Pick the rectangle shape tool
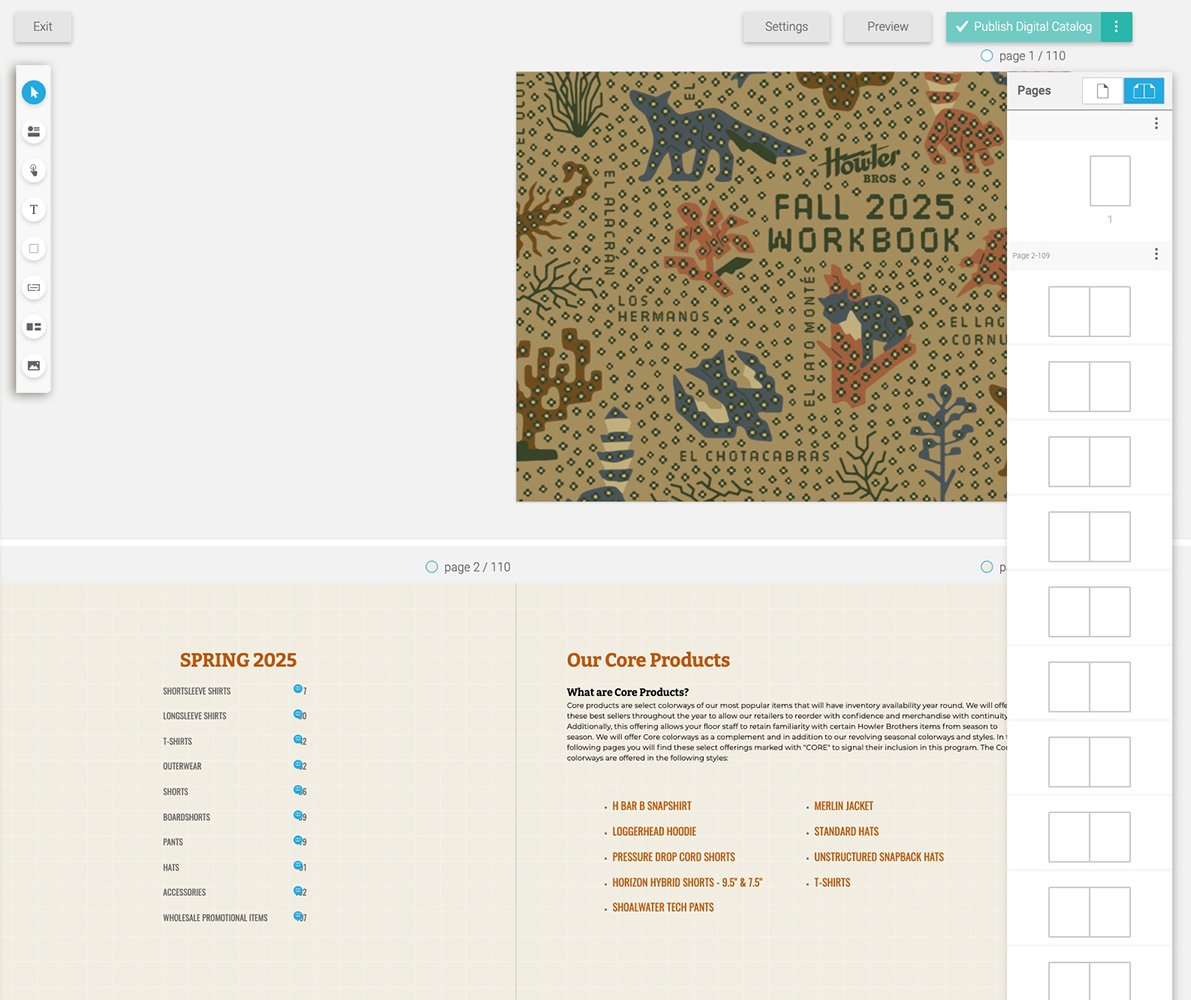Viewport: 1191px width, 1000px height. point(33,248)
